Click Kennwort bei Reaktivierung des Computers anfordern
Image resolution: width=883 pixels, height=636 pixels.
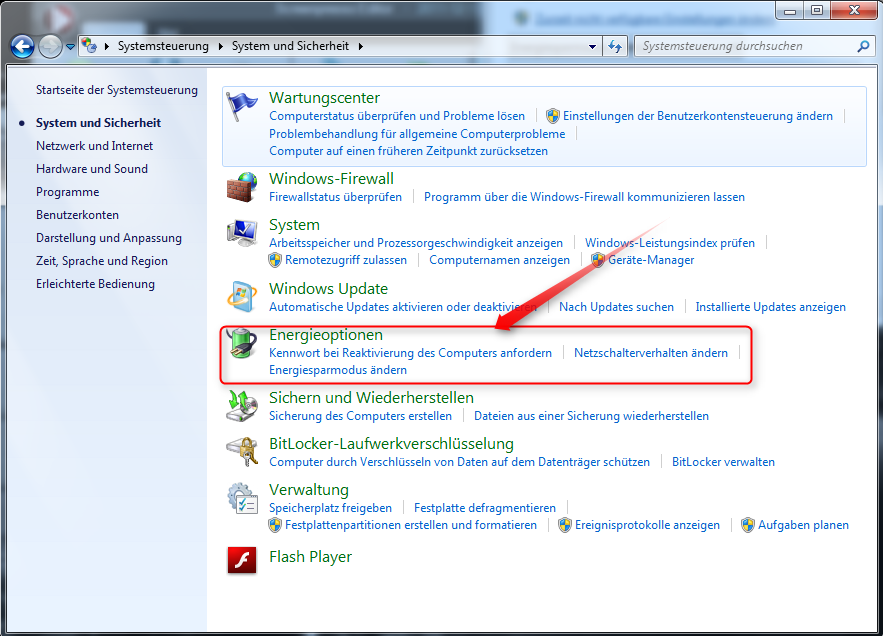(x=411, y=353)
